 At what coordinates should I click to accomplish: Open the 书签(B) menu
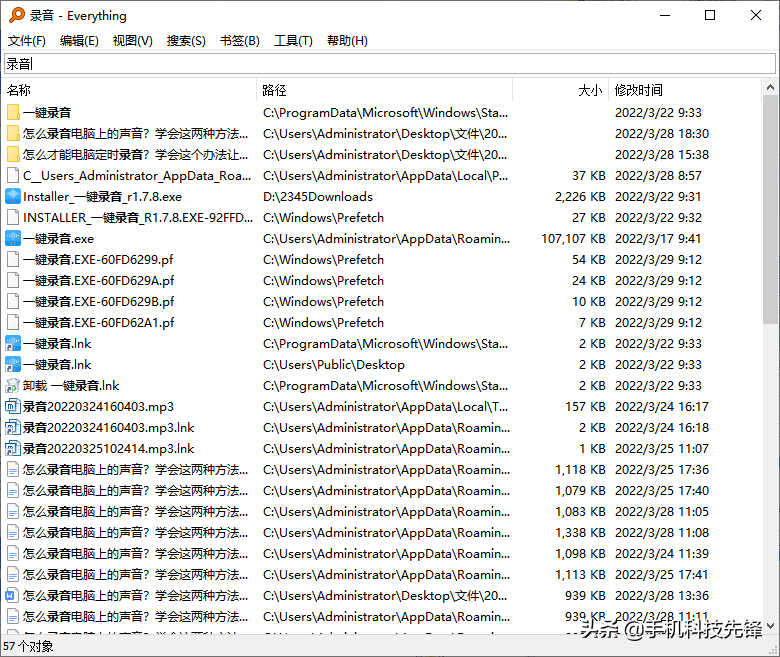[x=240, y=41]
